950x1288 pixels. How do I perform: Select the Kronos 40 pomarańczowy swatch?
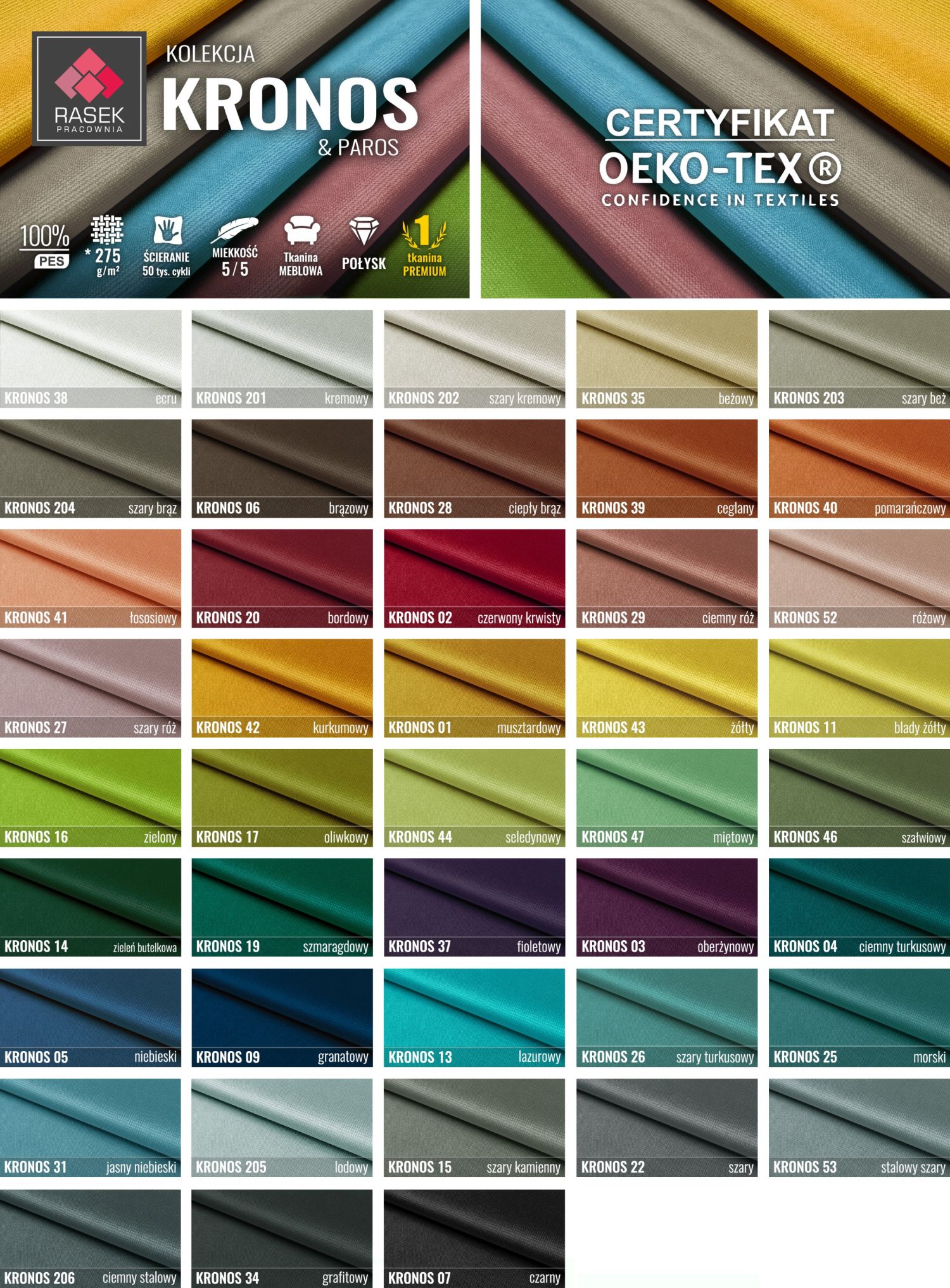coord(859,469)
